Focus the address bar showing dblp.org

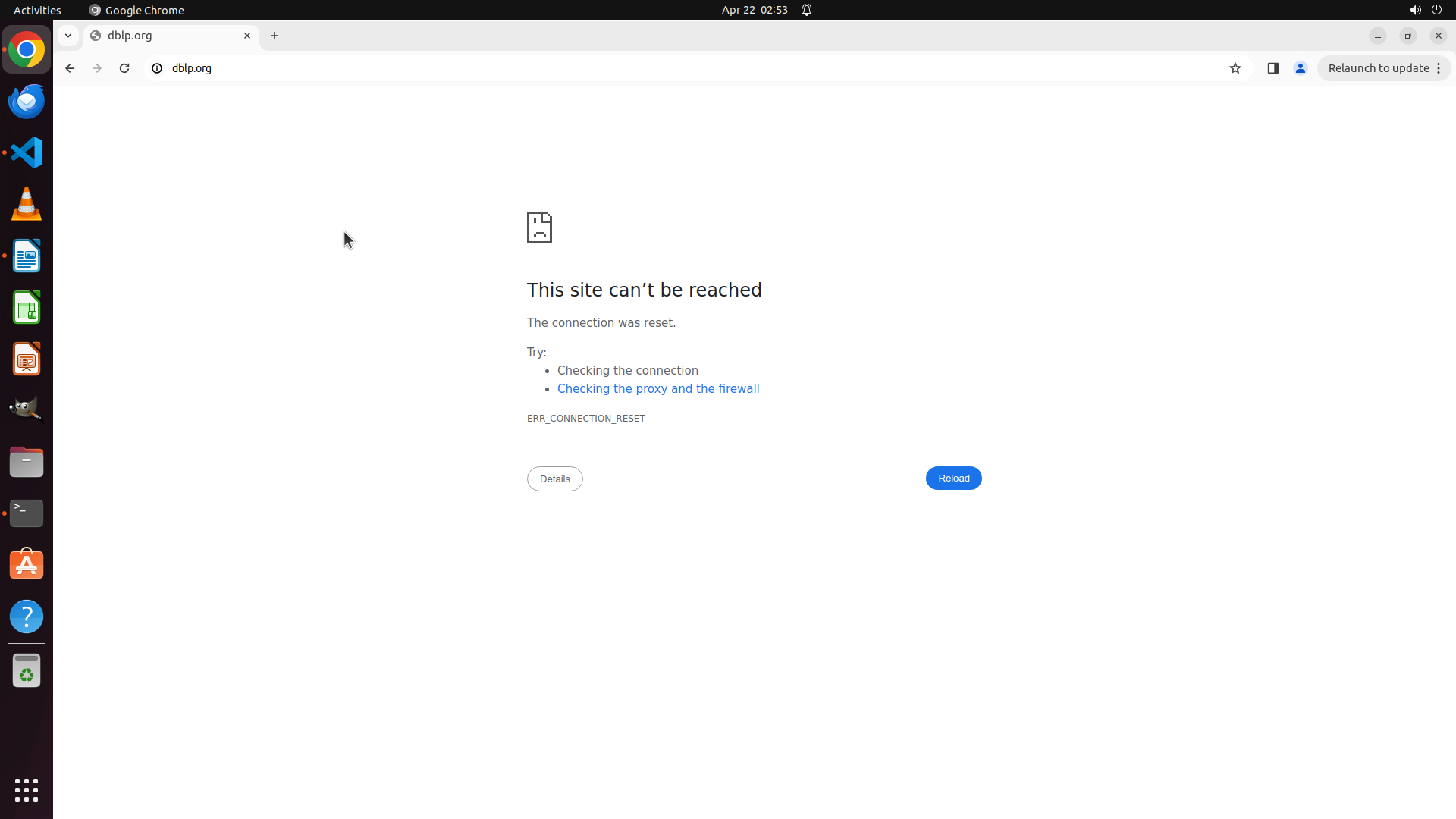click(682, 68)
